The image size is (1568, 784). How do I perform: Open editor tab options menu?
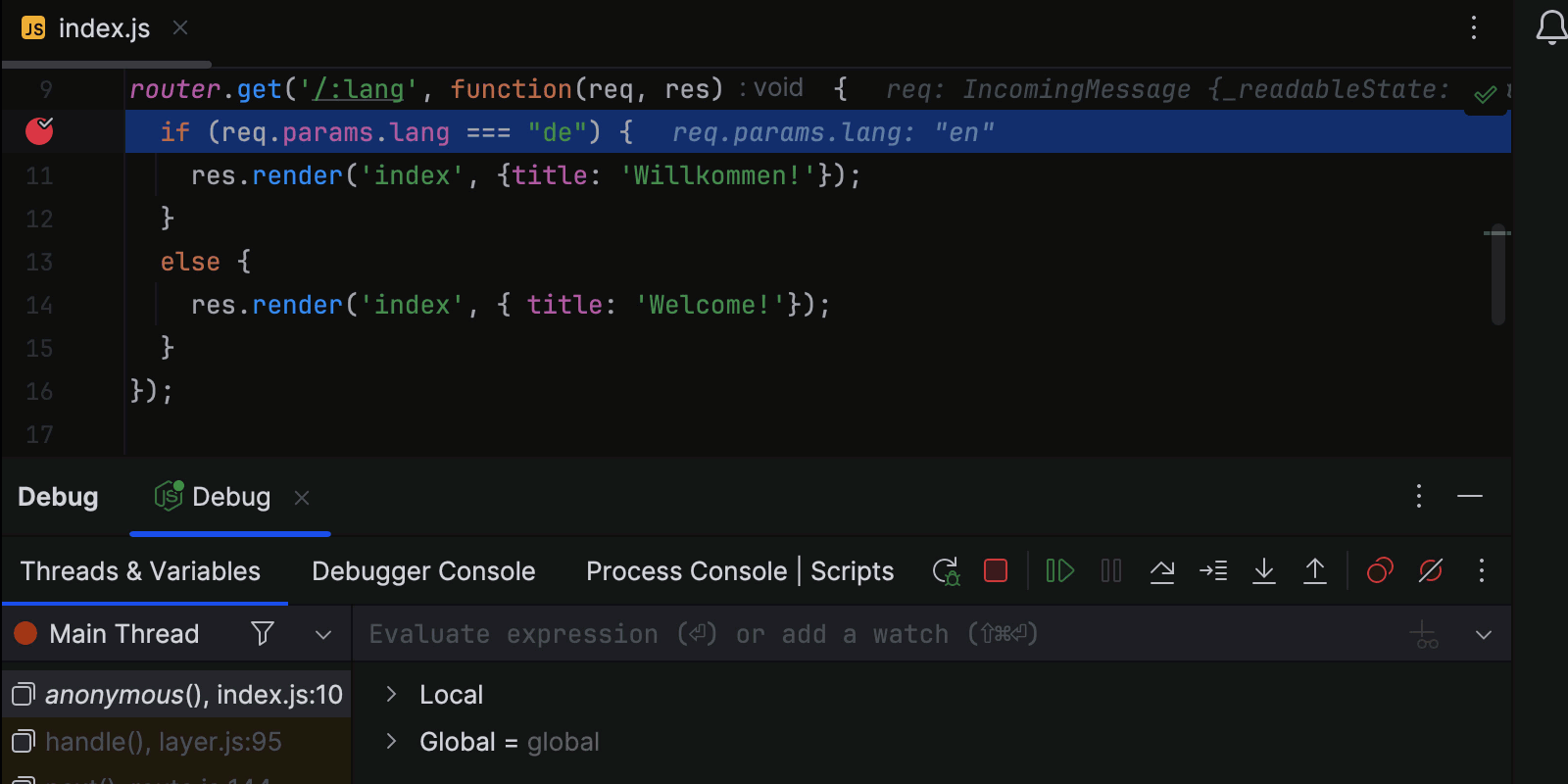1474,27
